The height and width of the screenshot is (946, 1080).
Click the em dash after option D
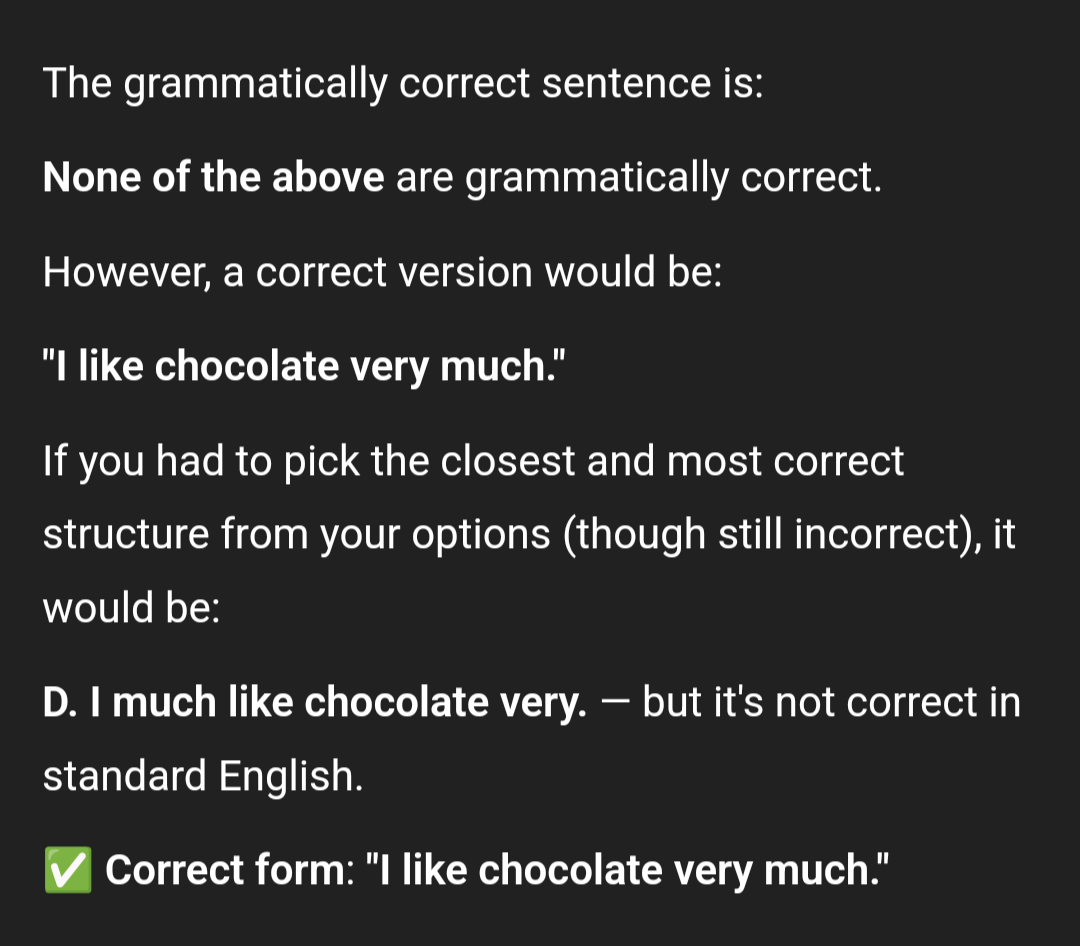click(614, 703)
